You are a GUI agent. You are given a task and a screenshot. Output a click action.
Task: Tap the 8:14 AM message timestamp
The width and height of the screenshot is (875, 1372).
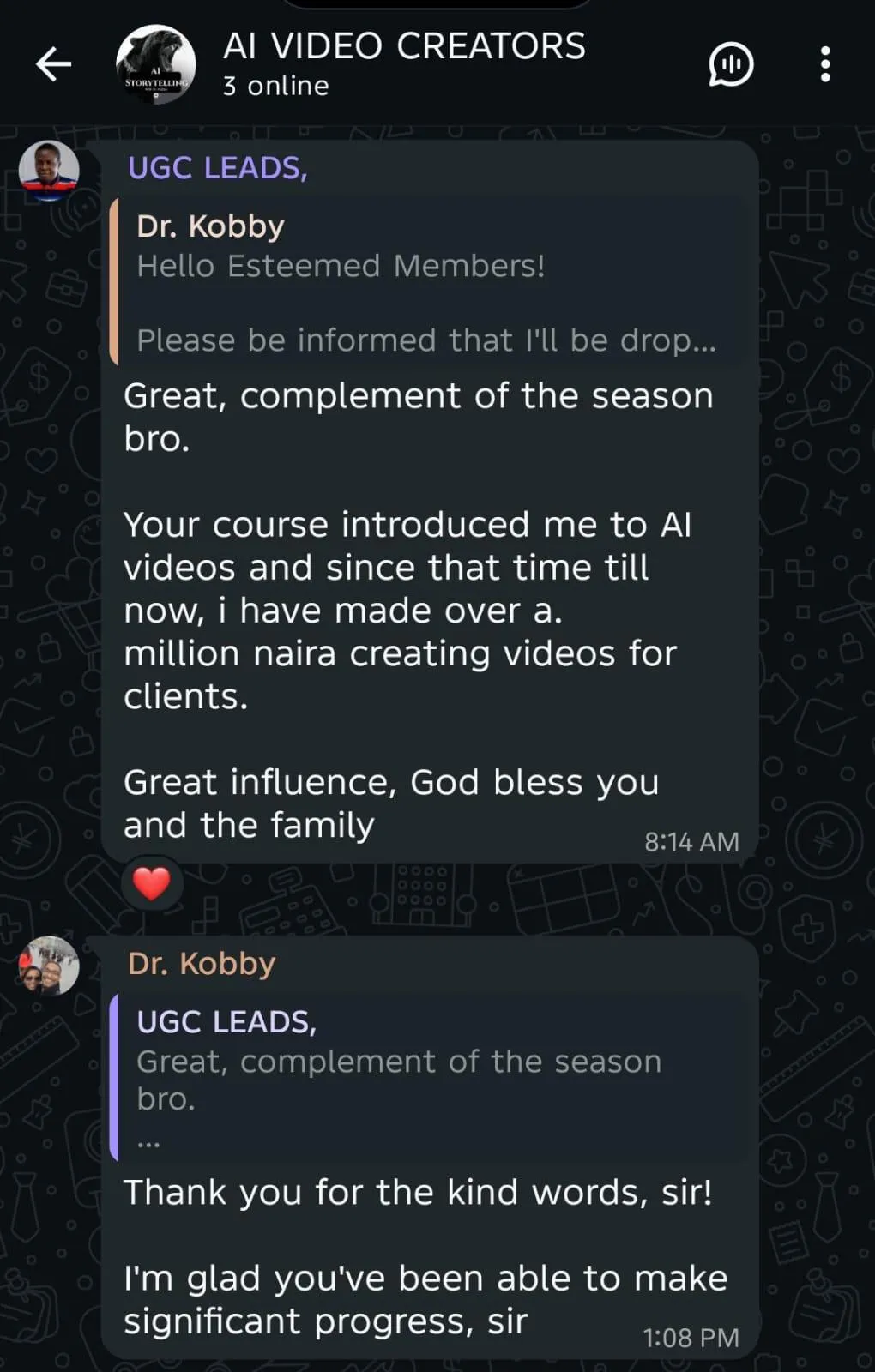[x=691, y=842]
